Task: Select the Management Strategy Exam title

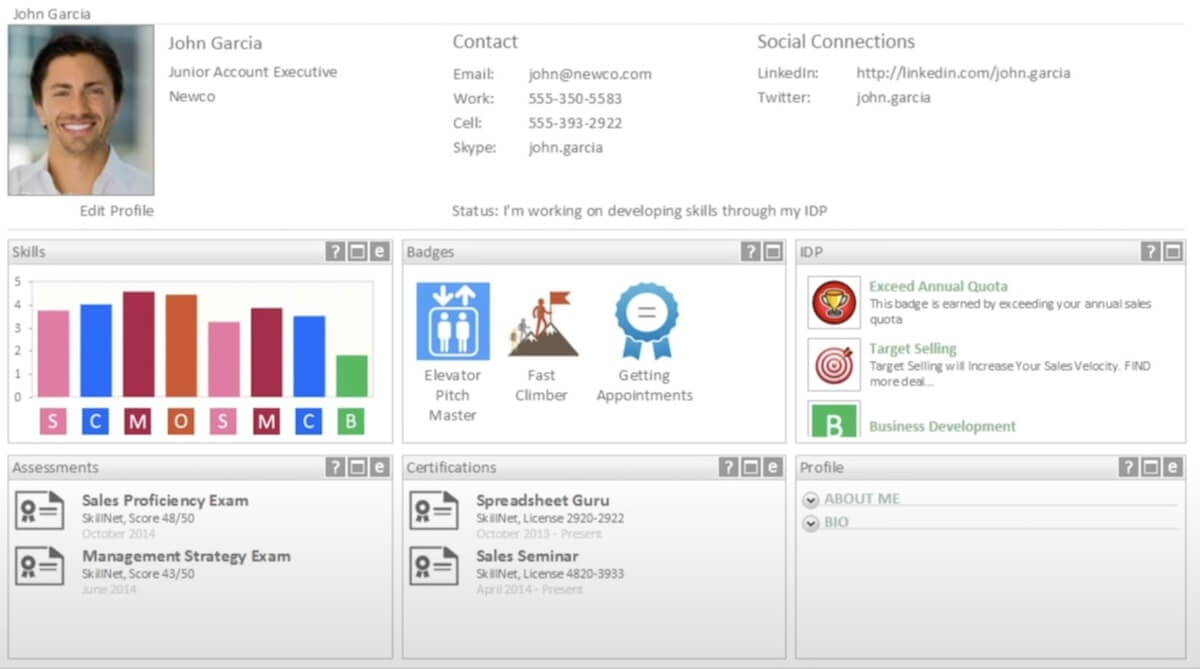Action: [x=186, y=556]
